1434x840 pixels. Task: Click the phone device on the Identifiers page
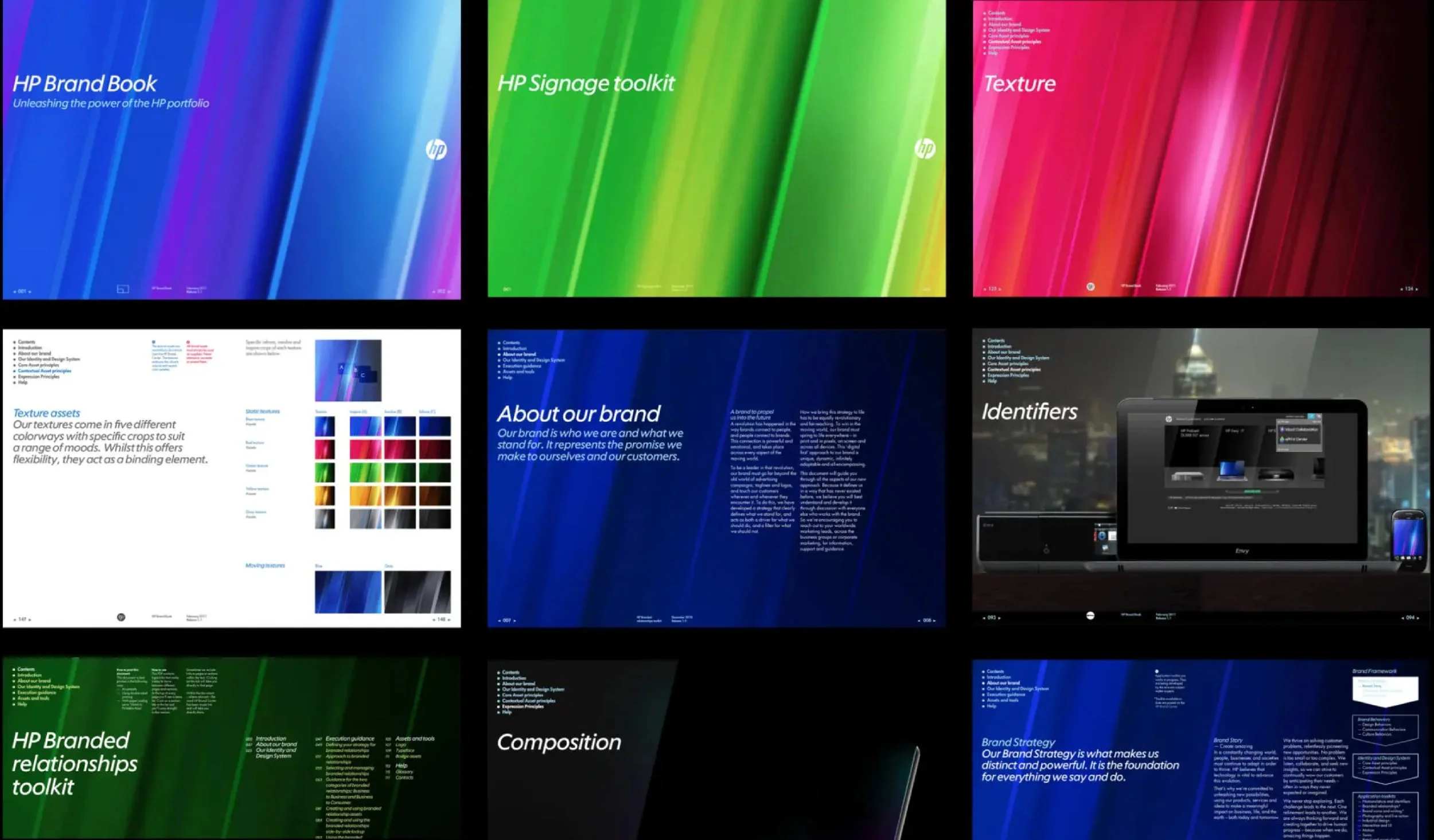click(x=1409, y=537)
